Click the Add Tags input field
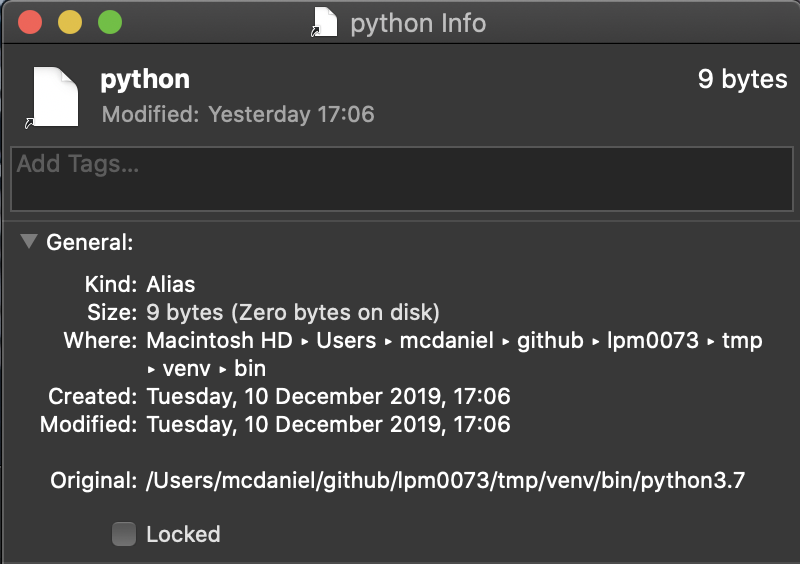Viewport: 800px width, 564px height. [402, 179]
